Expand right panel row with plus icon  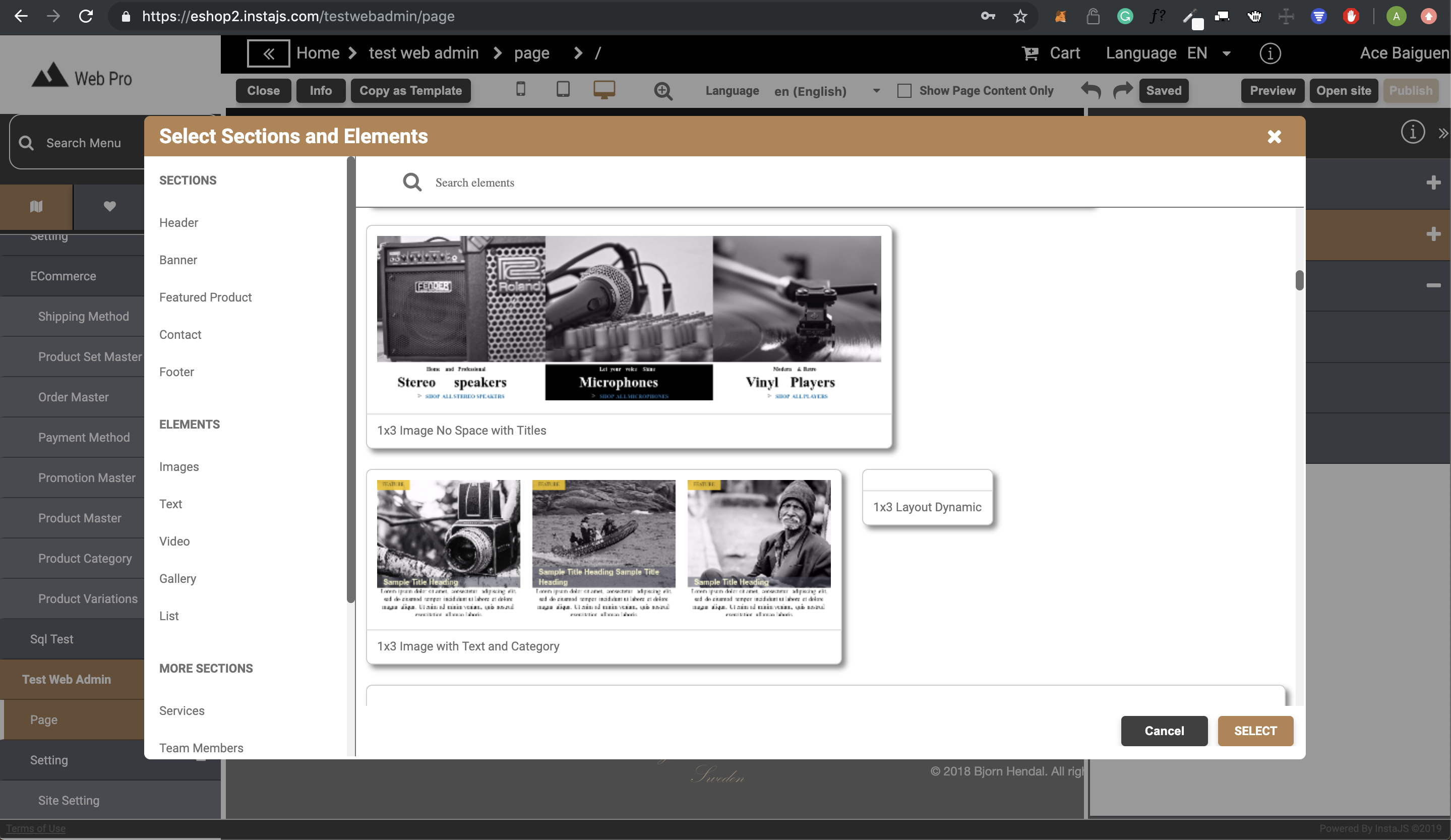1433,183
